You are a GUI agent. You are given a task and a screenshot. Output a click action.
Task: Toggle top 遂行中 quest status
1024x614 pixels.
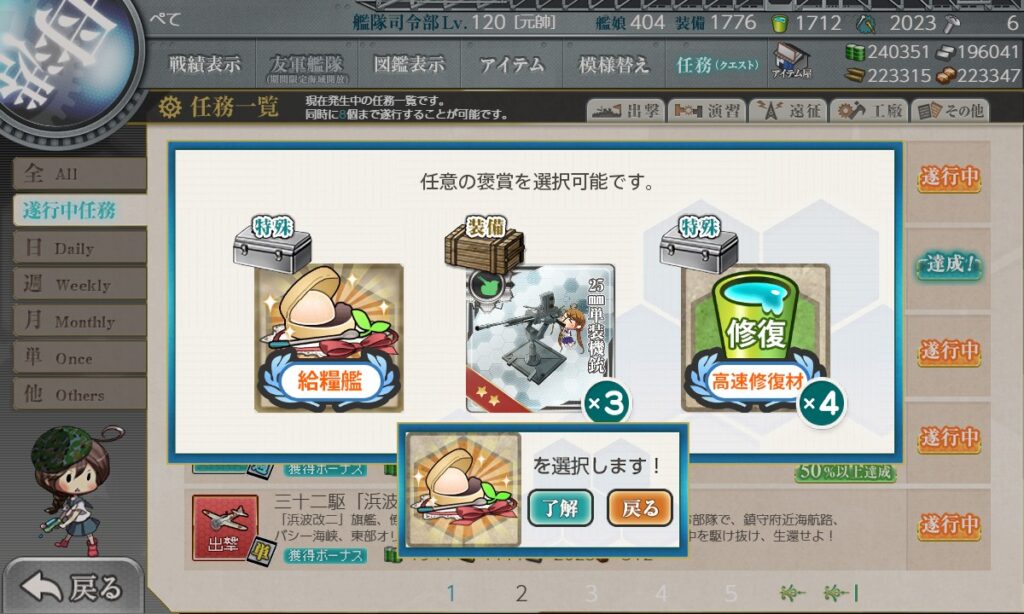[x=949, y=177]
